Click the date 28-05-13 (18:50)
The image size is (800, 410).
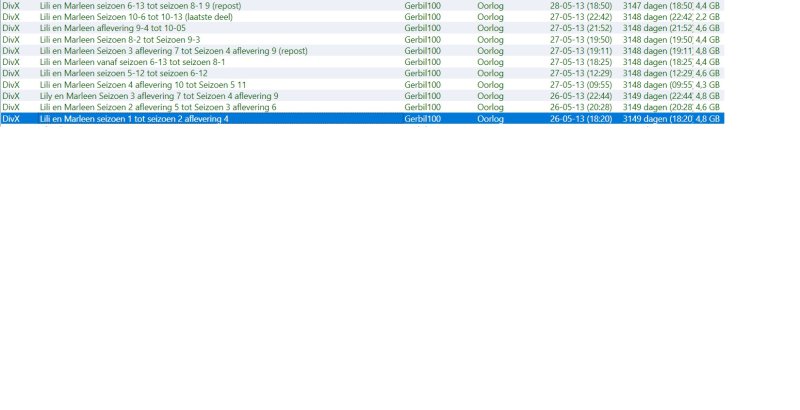point(580,5)
